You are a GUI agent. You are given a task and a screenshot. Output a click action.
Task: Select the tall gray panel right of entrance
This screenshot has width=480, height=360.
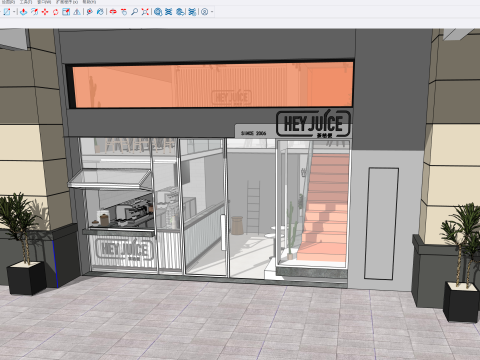[x=381, y=223]
